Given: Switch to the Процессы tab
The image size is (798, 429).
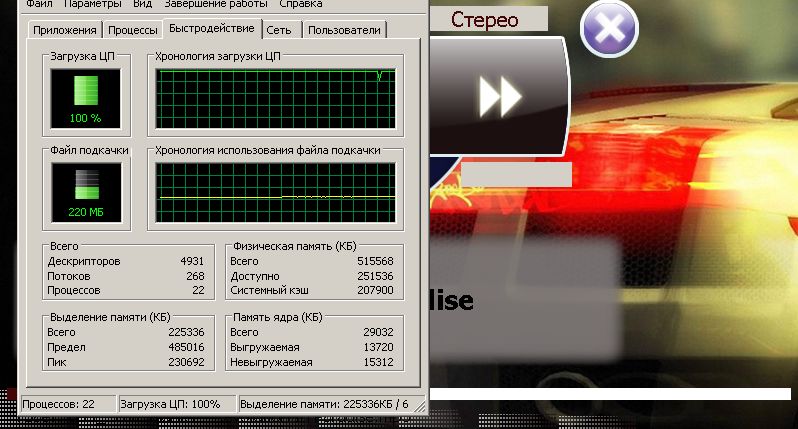Looking at the screenshot, I should 132,31.
